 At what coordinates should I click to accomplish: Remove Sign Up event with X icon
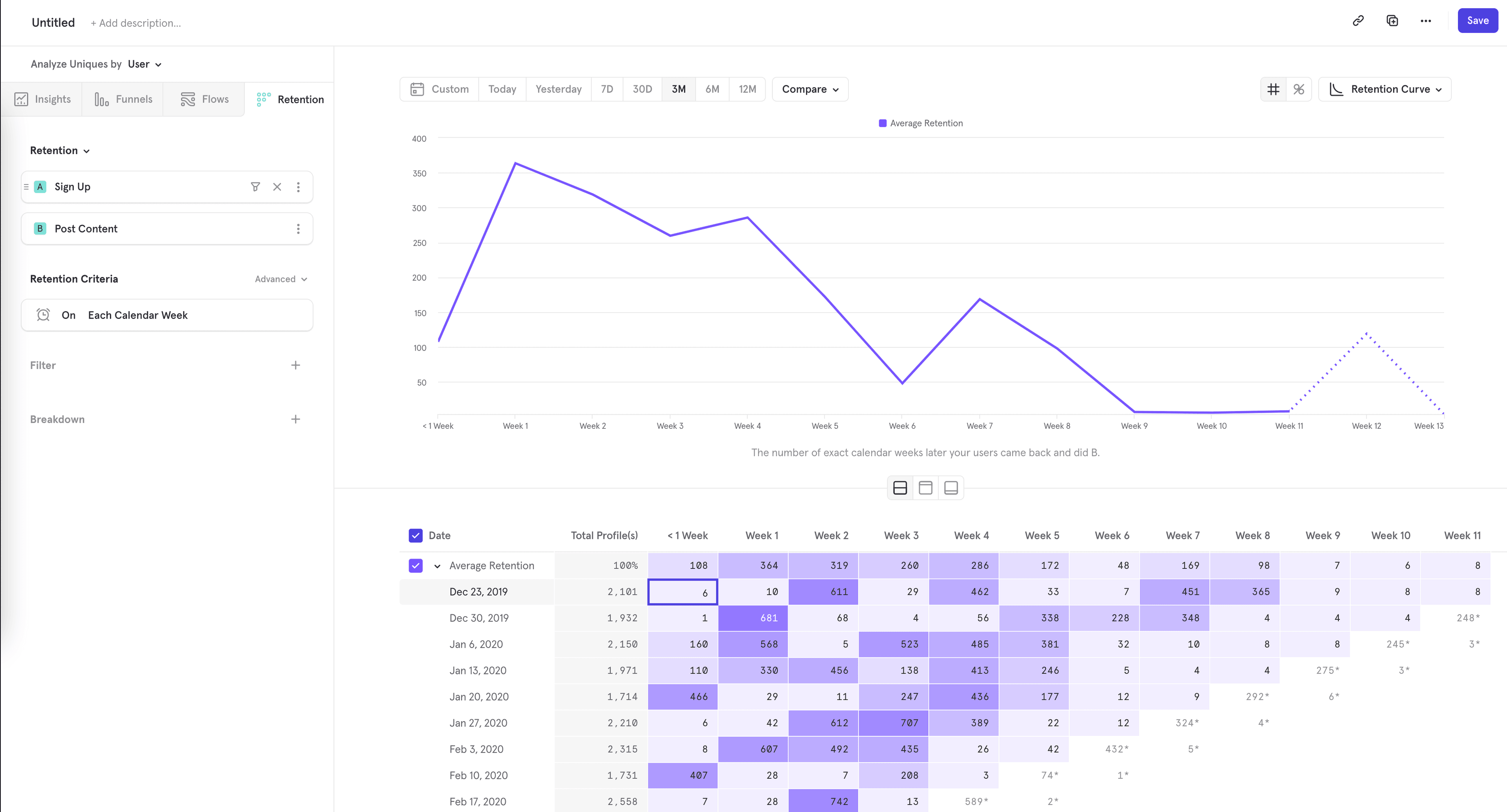(x=277, y=187)
